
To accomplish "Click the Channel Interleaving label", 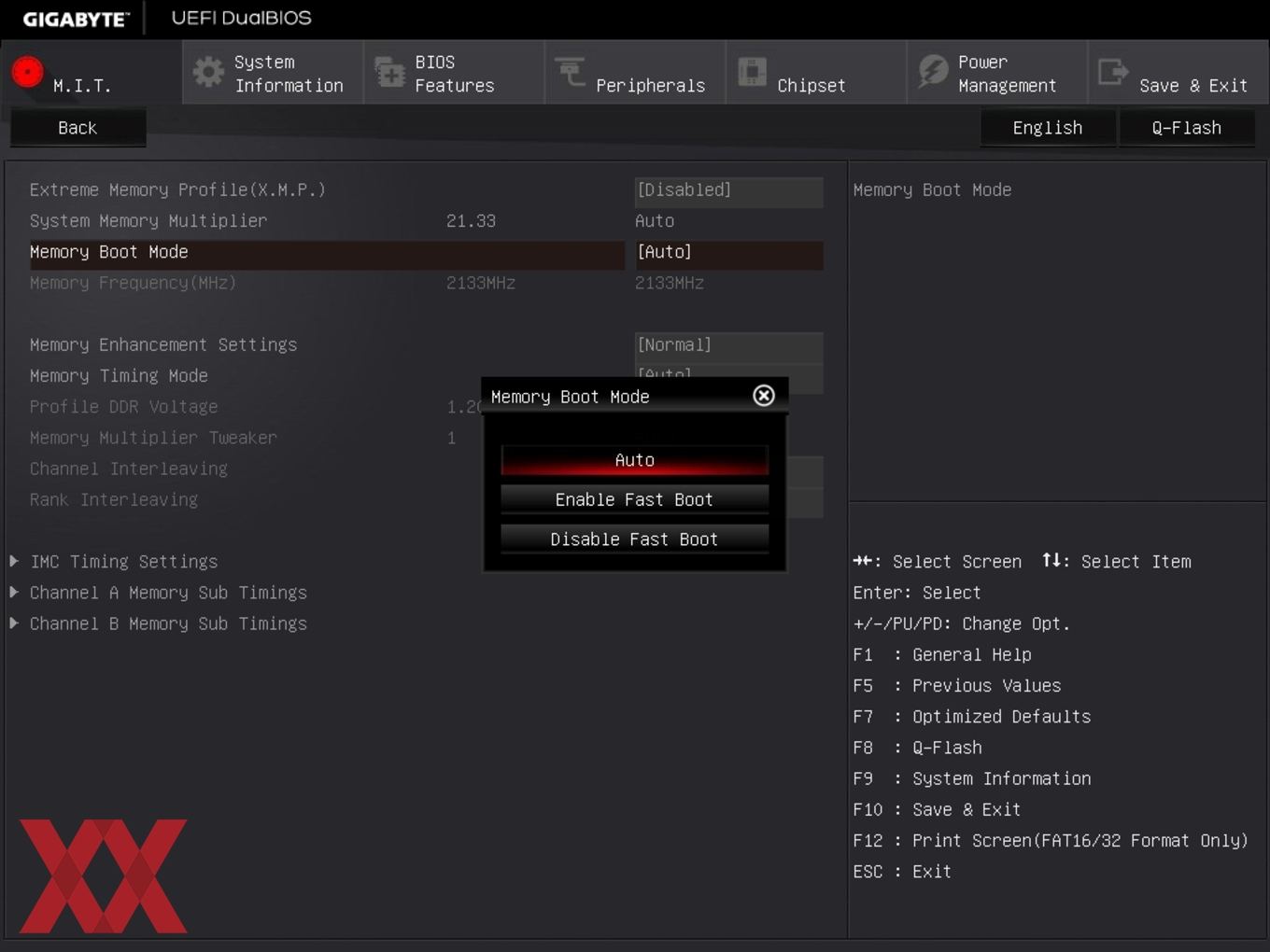I will 129,469.
